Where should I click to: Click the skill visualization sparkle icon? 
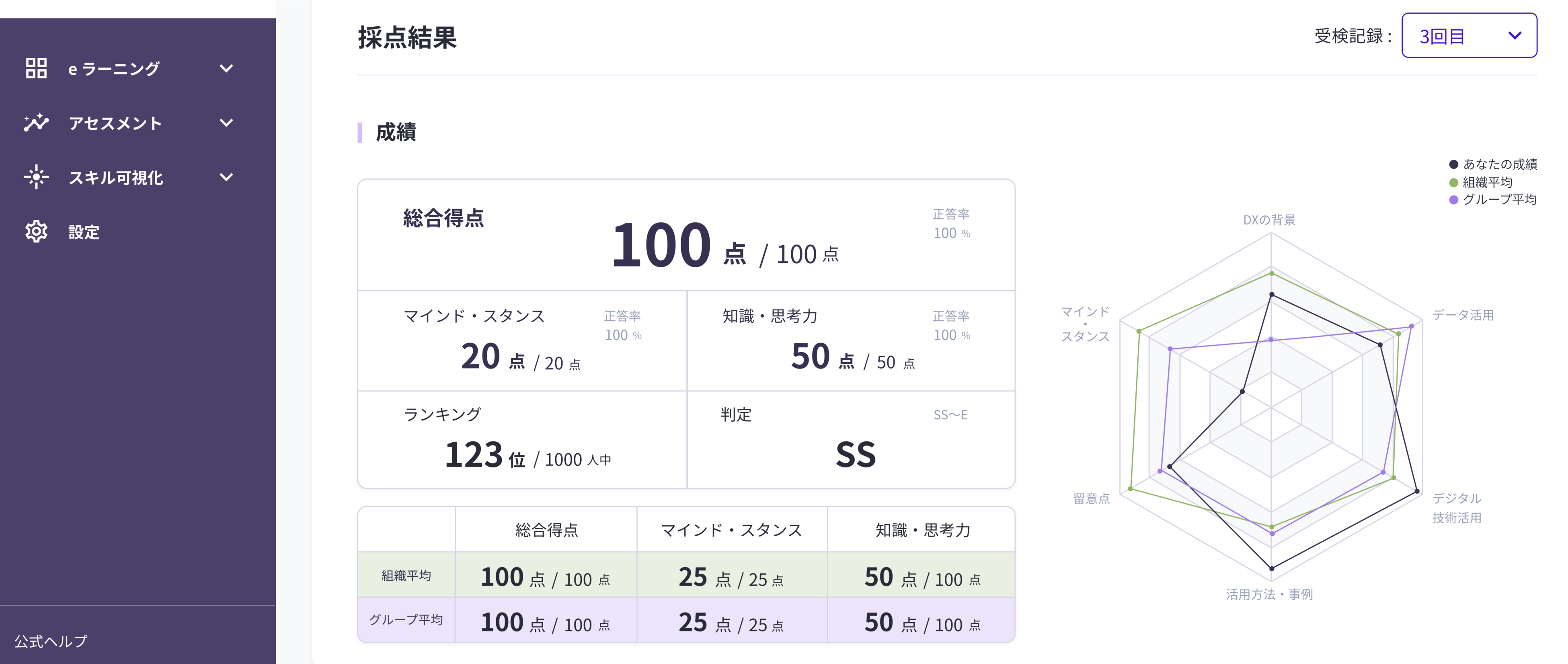coord(37,177)
